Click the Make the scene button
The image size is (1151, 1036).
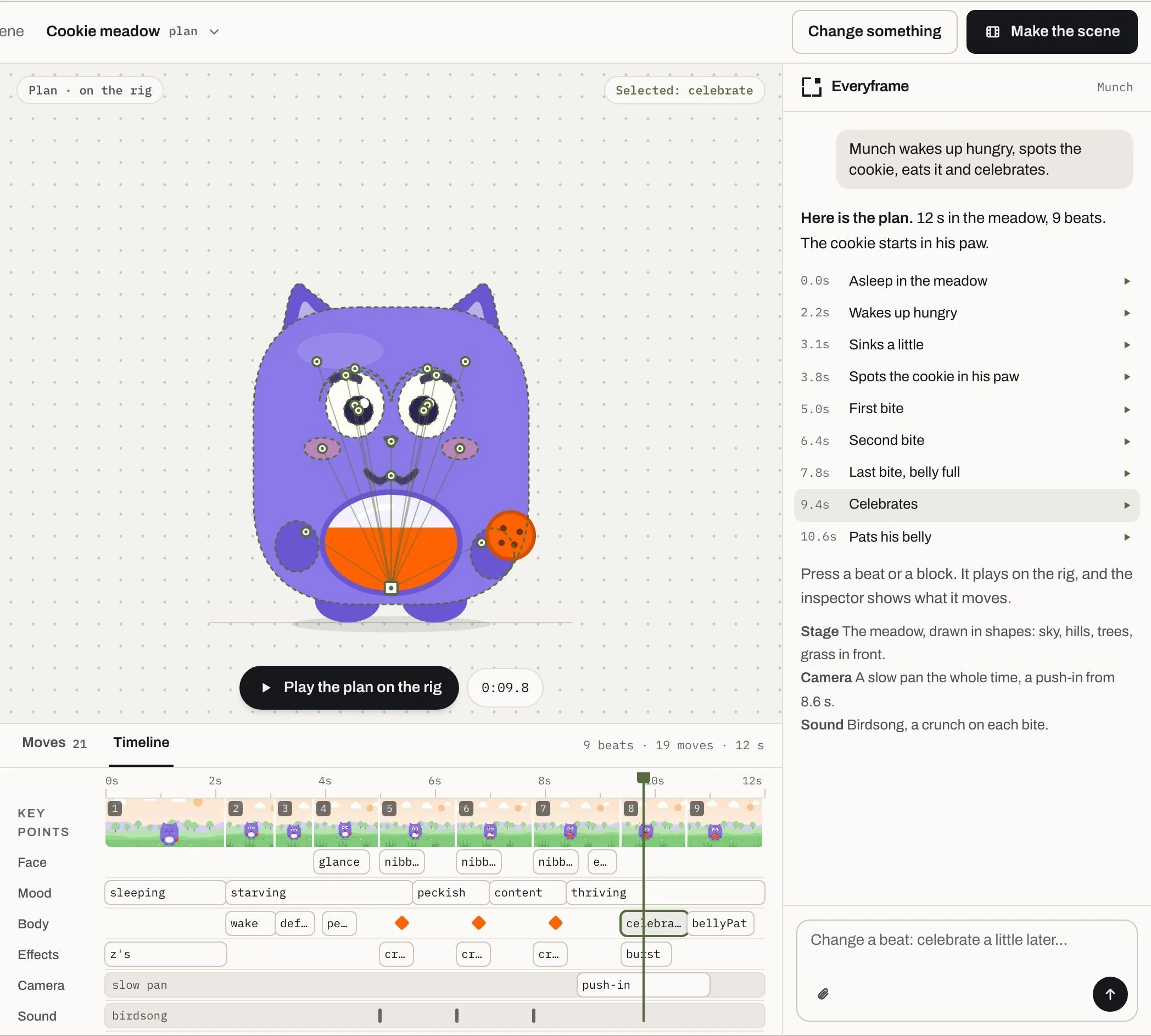pos(1052,32)
